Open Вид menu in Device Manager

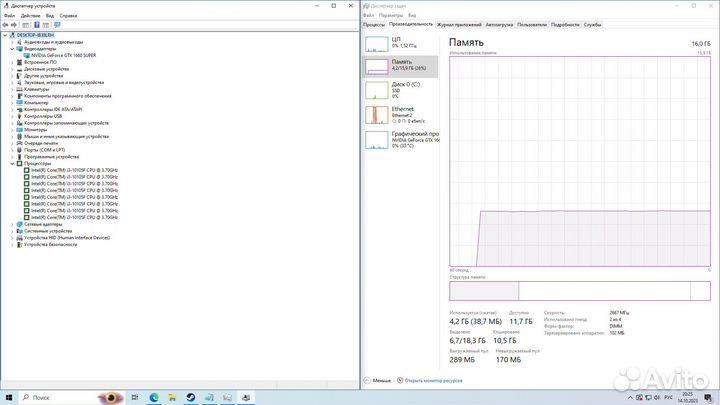pos(50,16)
